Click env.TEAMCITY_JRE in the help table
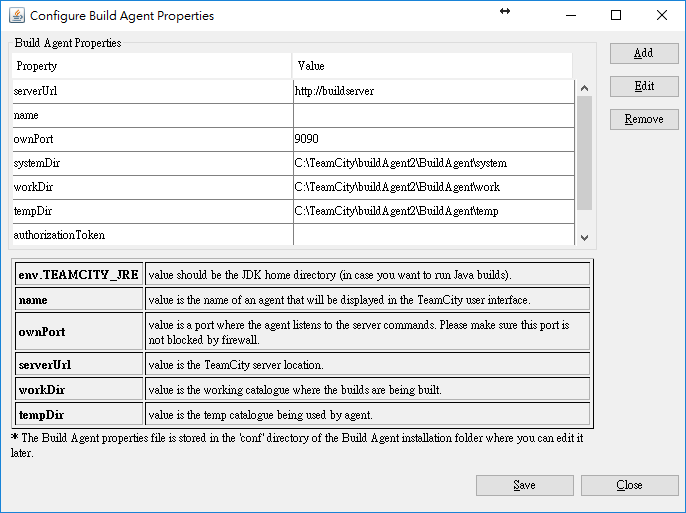686x513 pixels. [x=79, y=275]
